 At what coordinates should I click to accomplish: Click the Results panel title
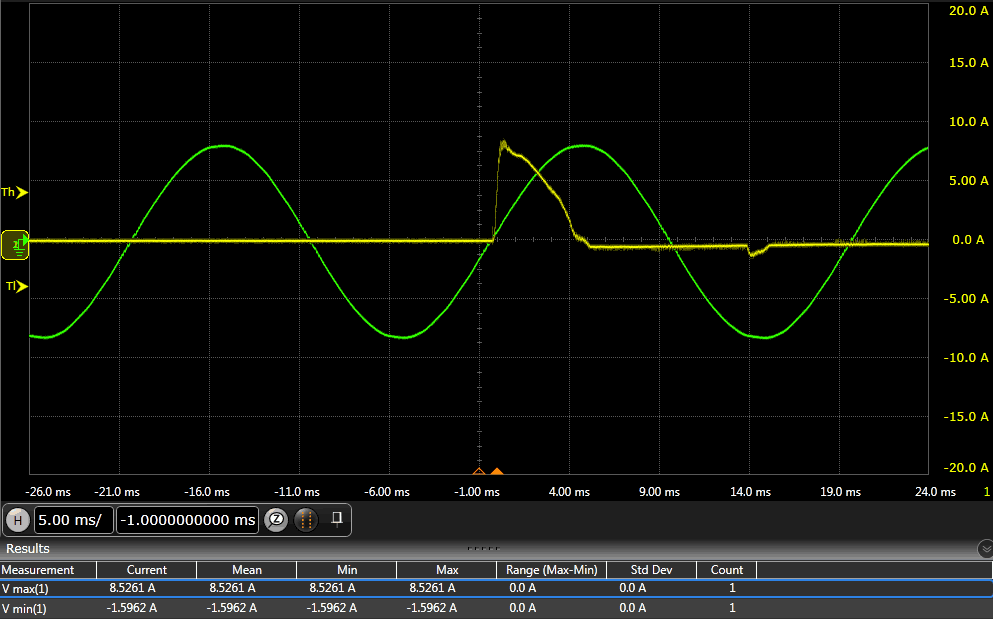coord(28,549)
